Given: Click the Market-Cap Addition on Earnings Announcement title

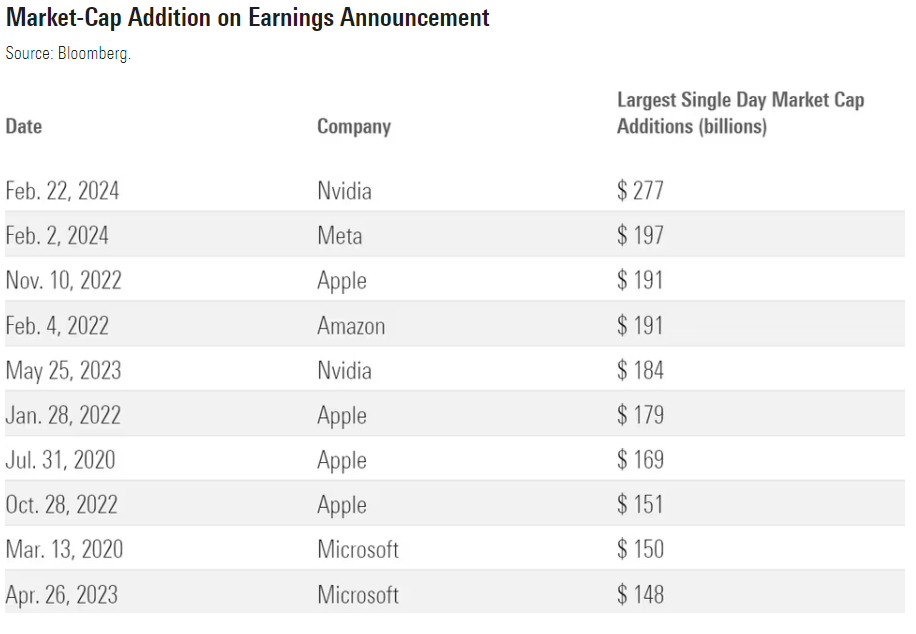Looking at the screenshot, I should pos(248,17).
